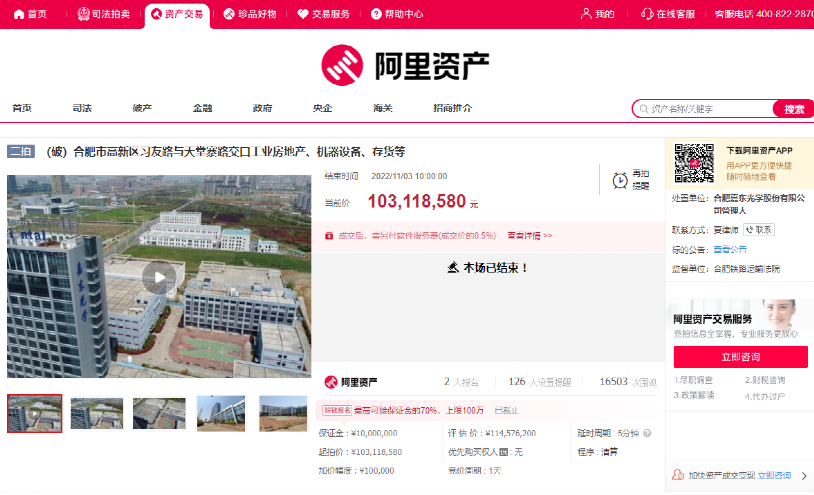This screenshot has height=495, width=814.
Task: Select the second aerial thumbnail
Action: 97,414
